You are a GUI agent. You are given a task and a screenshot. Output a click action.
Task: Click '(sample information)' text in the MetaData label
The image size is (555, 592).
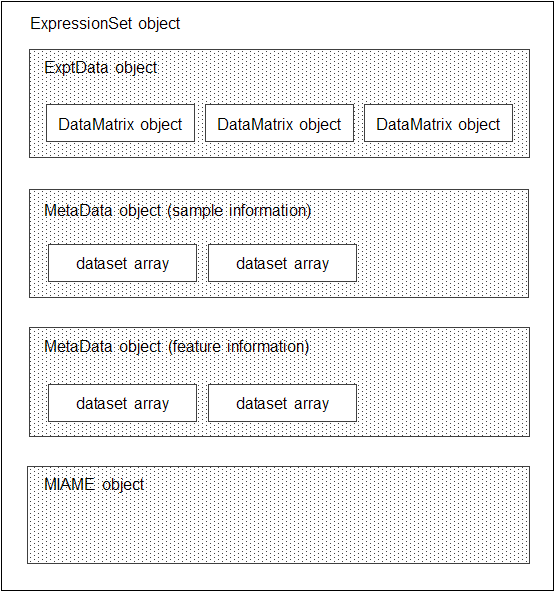click(x=239, y=211)
